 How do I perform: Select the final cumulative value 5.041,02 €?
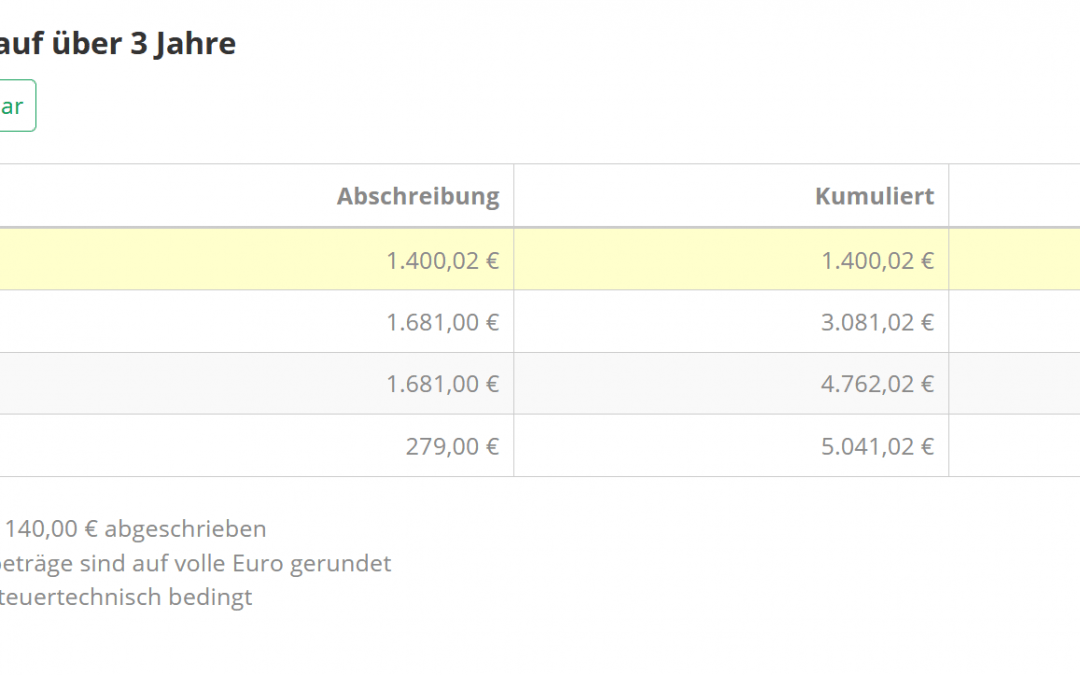[877, 446]
